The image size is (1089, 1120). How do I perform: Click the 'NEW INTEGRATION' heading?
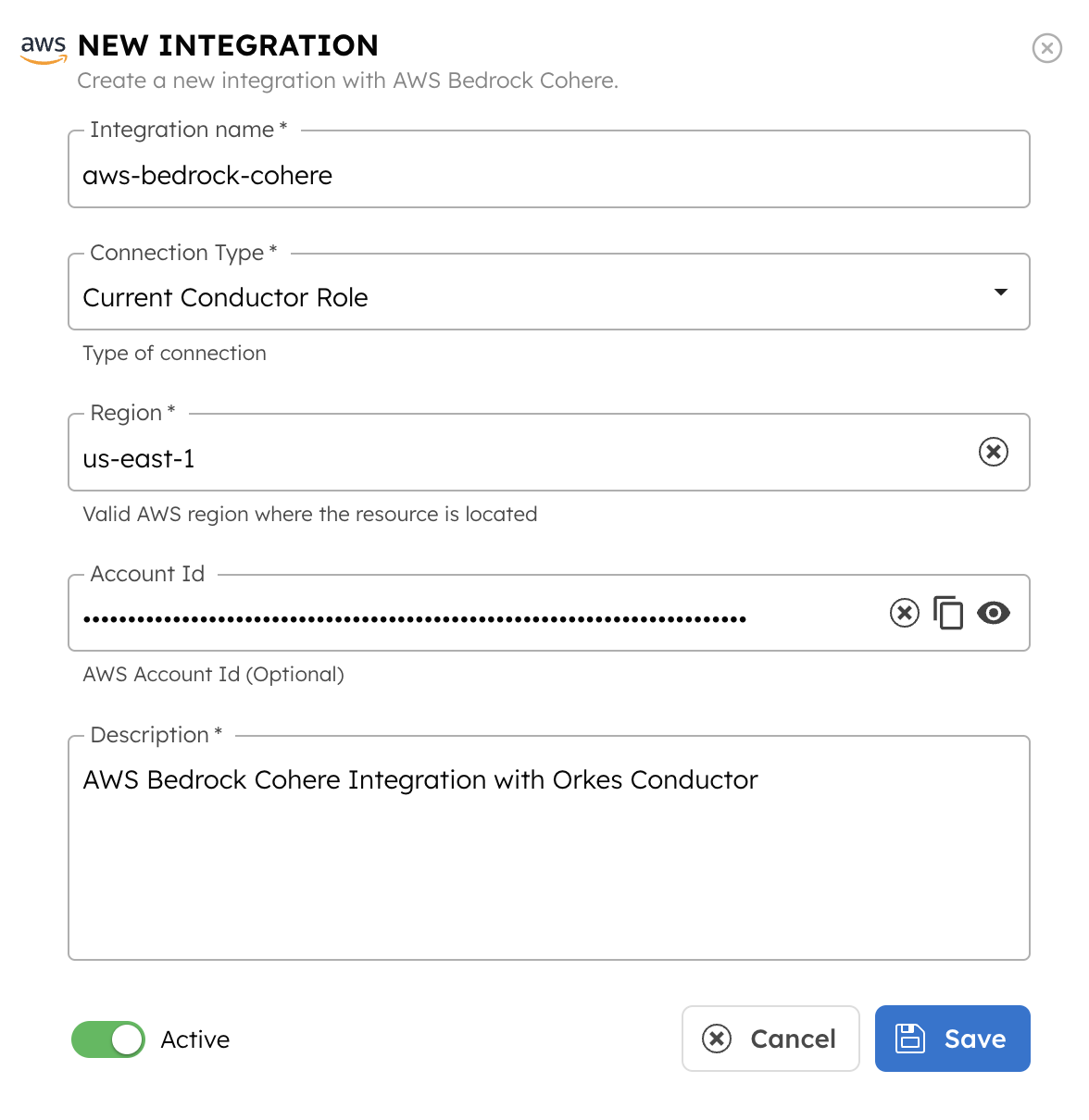point(228,45)
